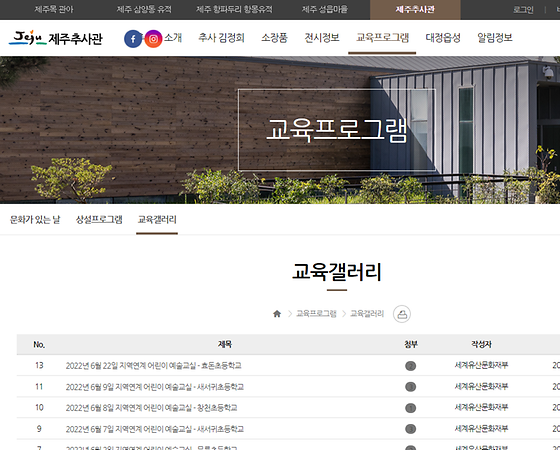The width and height of the screenshot is (560, 450).
Task: Open attachment badge for row 13
Action: (x=411, y=366)
